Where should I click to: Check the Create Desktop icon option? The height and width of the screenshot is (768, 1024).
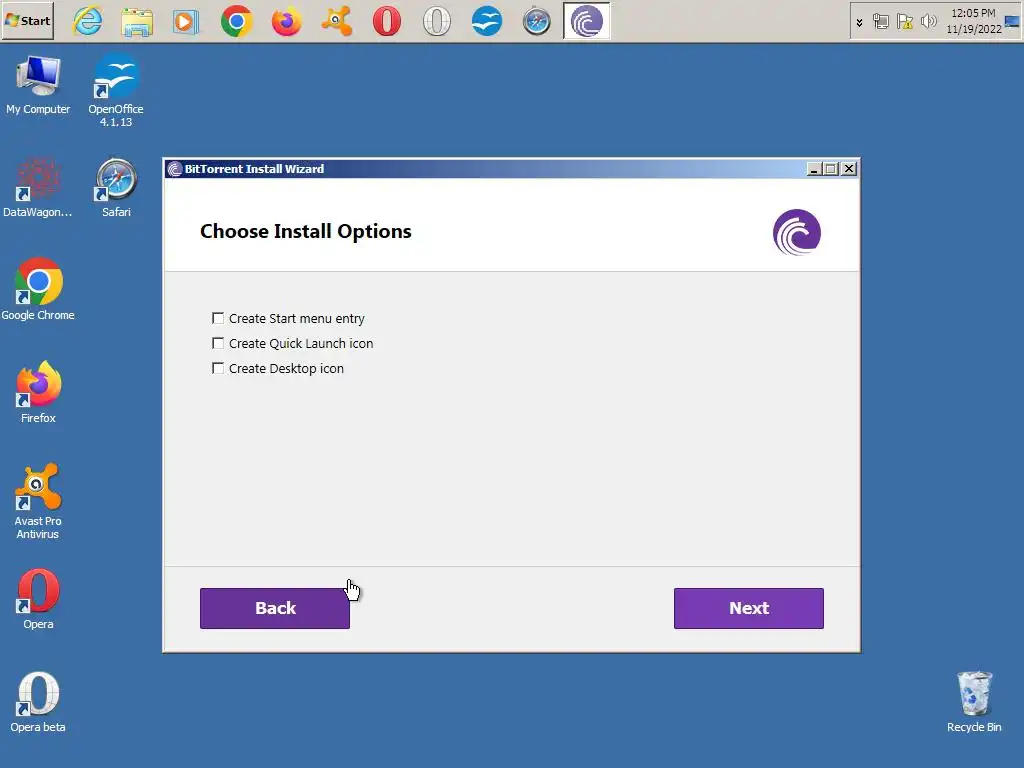pyautogui.click(x=218, y=368)
